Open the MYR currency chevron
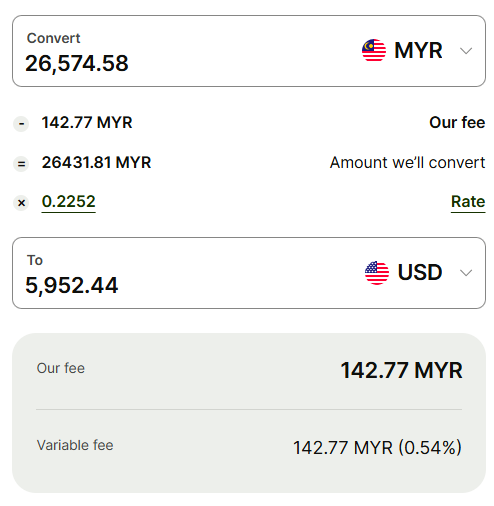 (466, 51)
